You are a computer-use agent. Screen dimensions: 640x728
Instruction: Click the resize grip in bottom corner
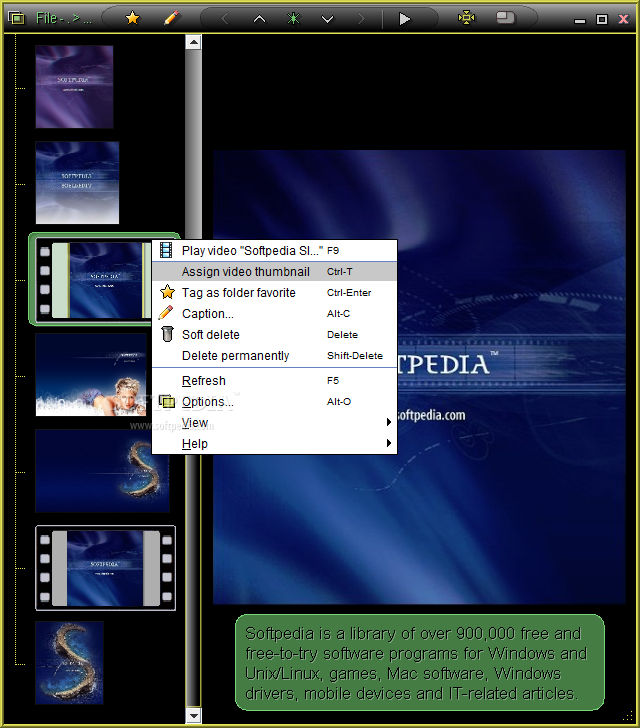[628, 716]
